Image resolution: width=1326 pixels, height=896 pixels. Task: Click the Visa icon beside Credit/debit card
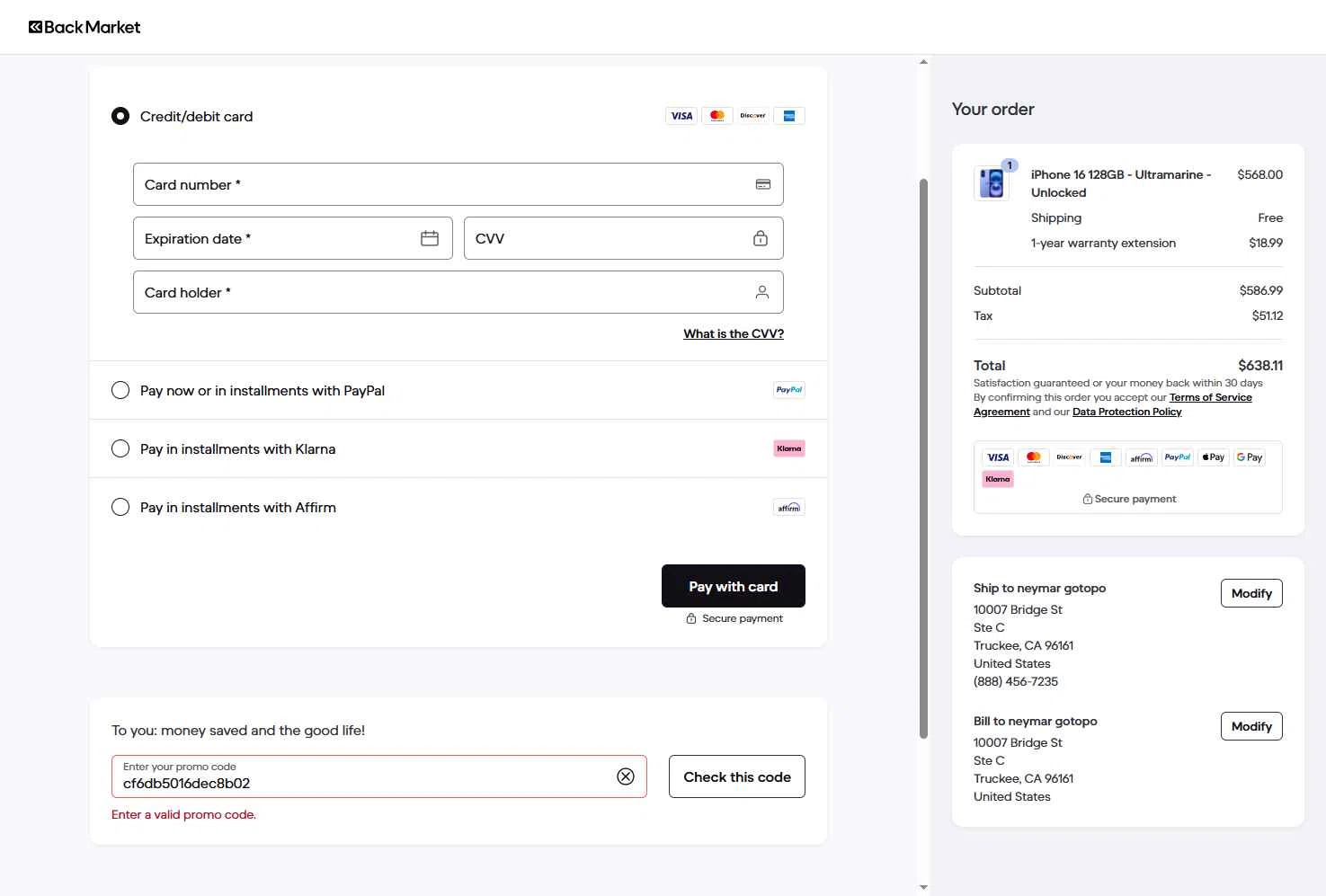[681, 116]
